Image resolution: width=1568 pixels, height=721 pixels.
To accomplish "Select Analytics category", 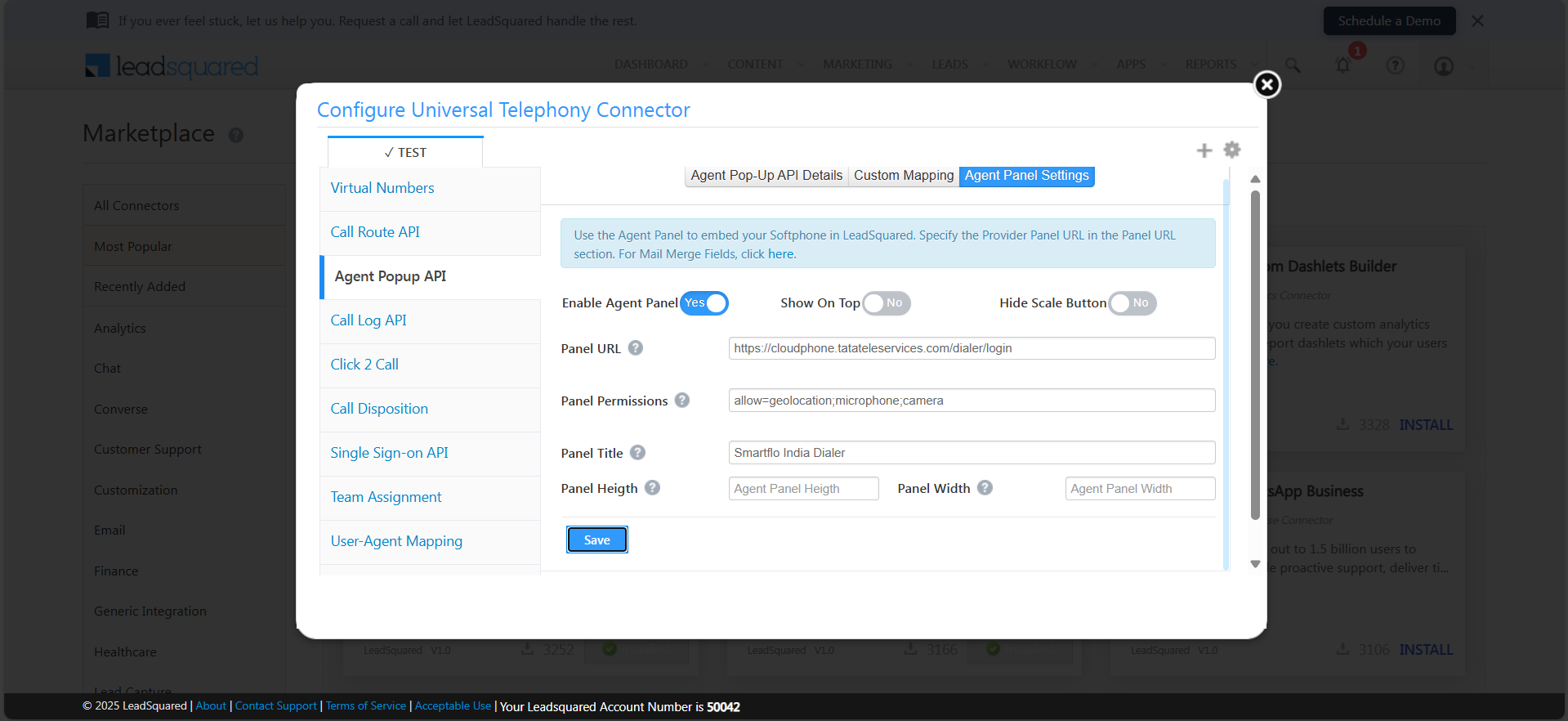I will [185, 328].
